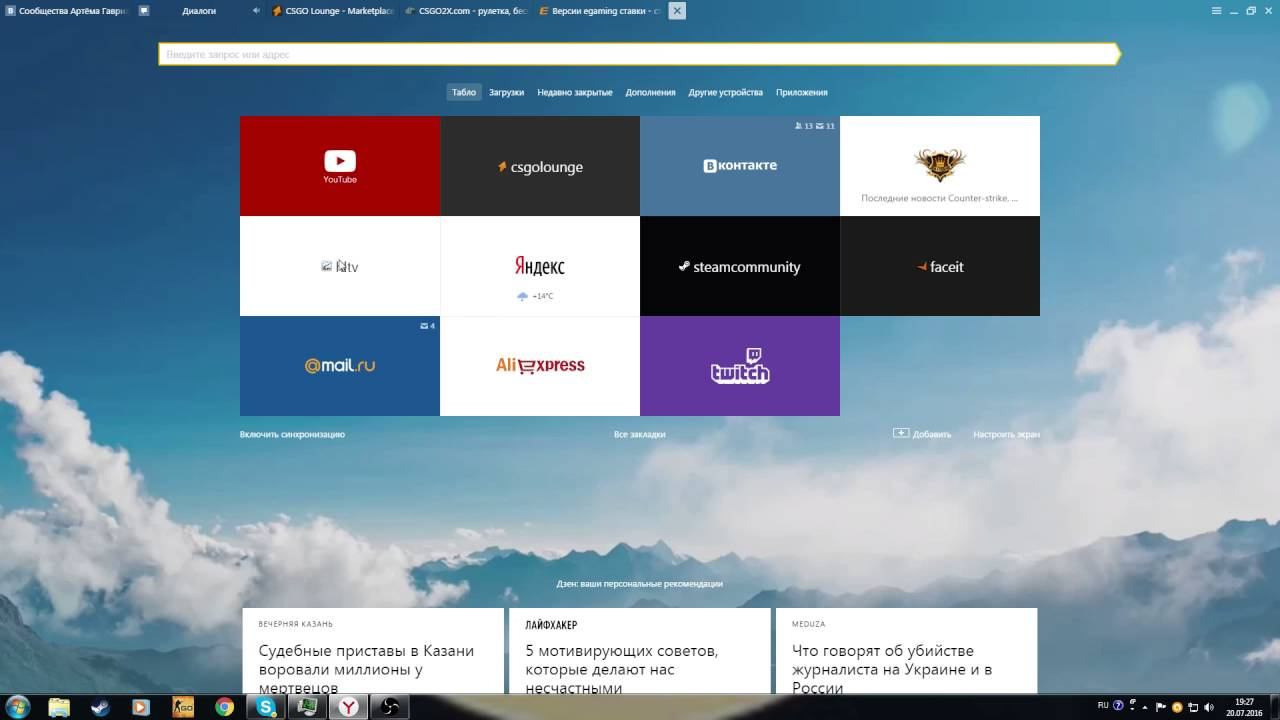
Task: Click Включить синхронизацию link
Action: tap(292, 434)
